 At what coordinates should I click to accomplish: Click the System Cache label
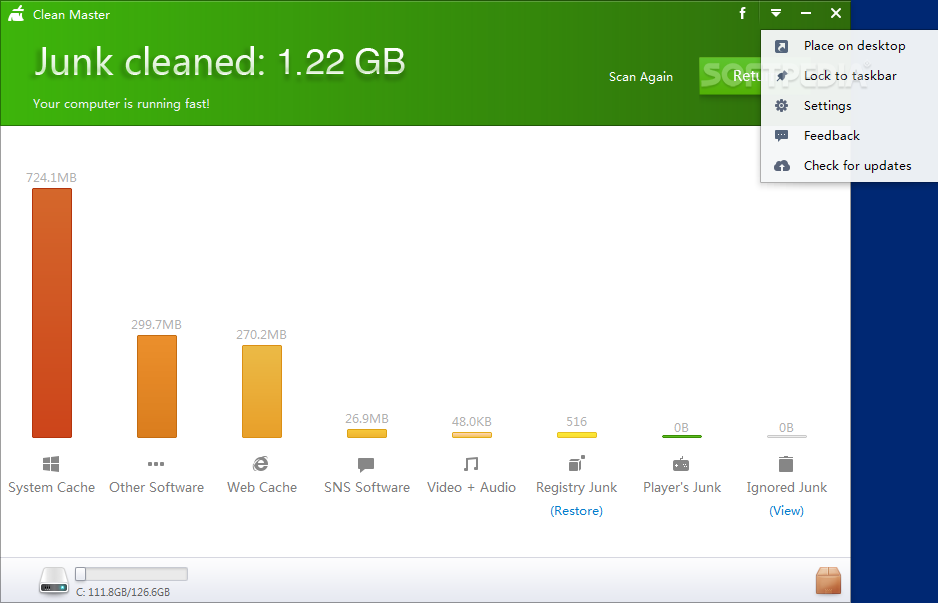coord(51,488)
